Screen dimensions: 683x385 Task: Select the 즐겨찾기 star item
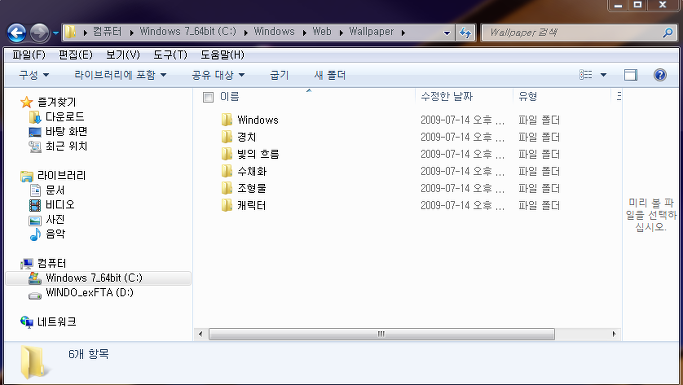click(x=49, y=102)
